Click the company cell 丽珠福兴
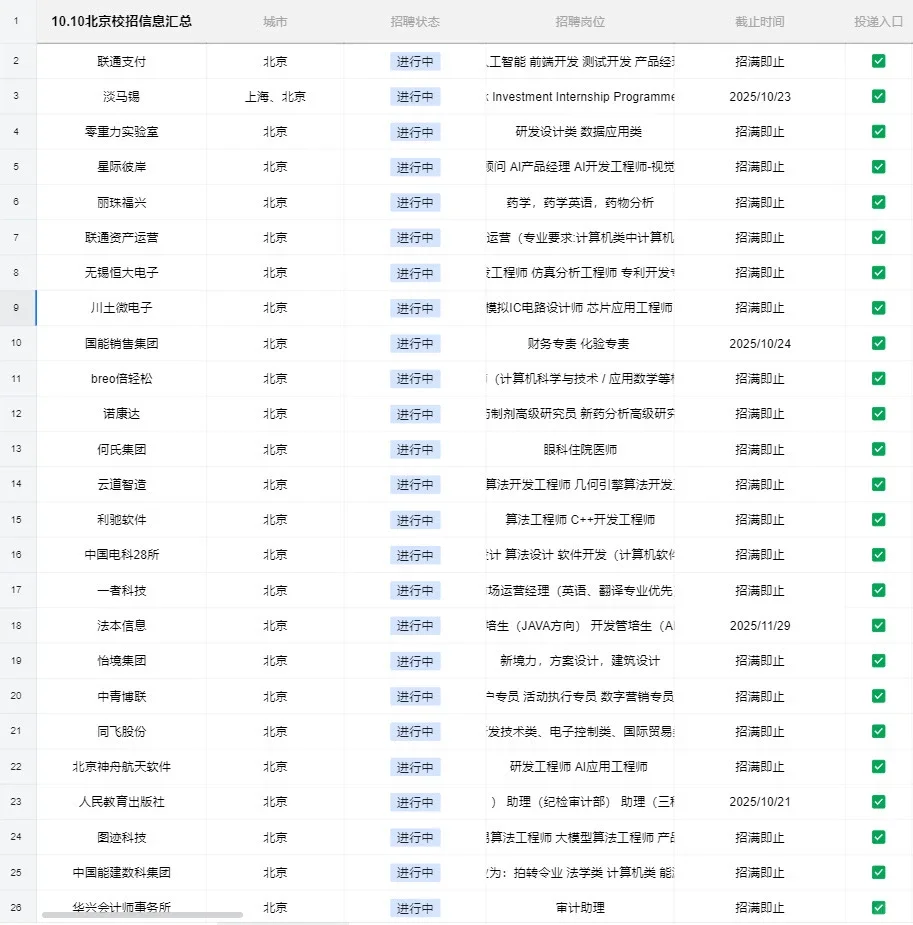913x925 pixels. click(121, 202)
